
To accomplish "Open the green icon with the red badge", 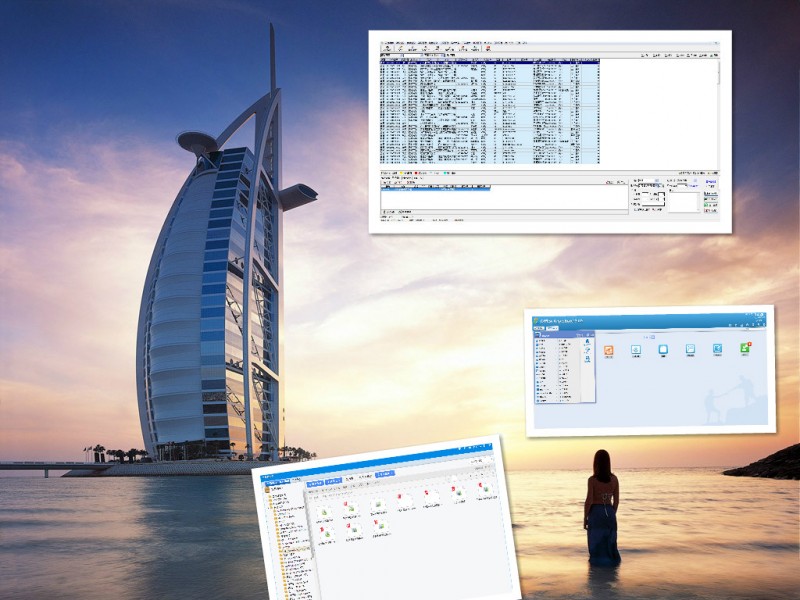I will (745, 348).
